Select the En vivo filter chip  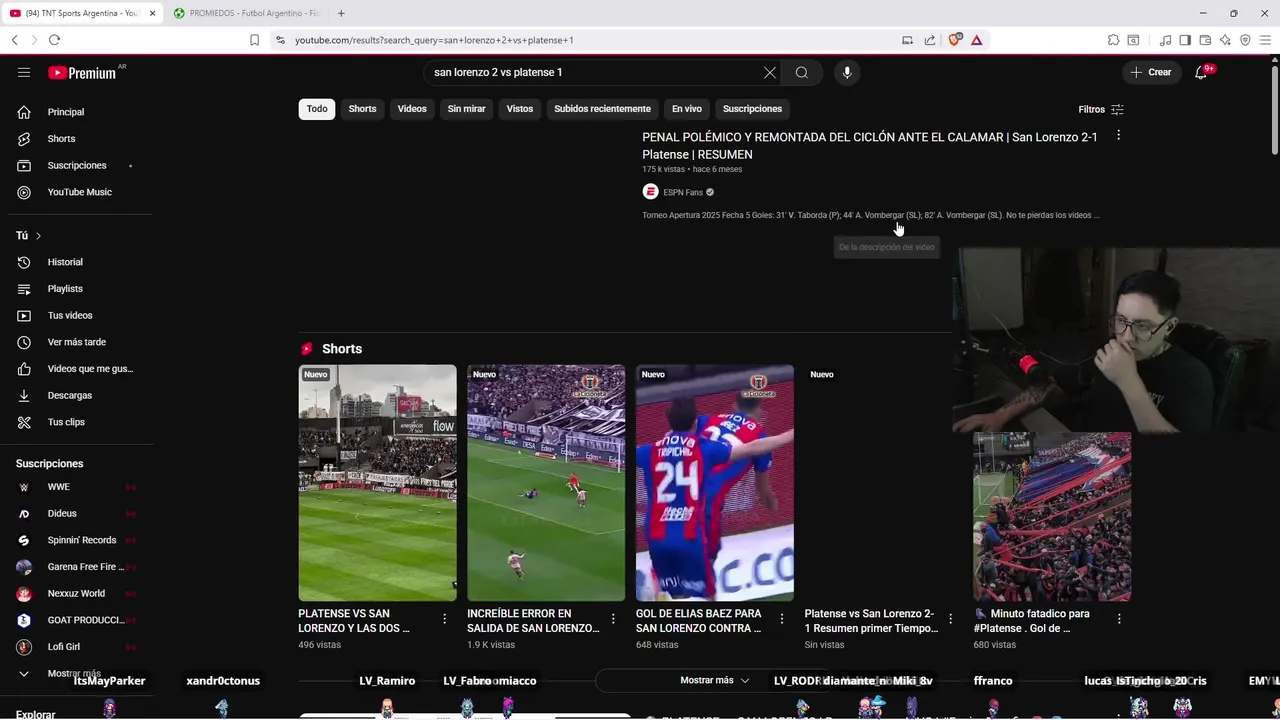click(686, 109)
